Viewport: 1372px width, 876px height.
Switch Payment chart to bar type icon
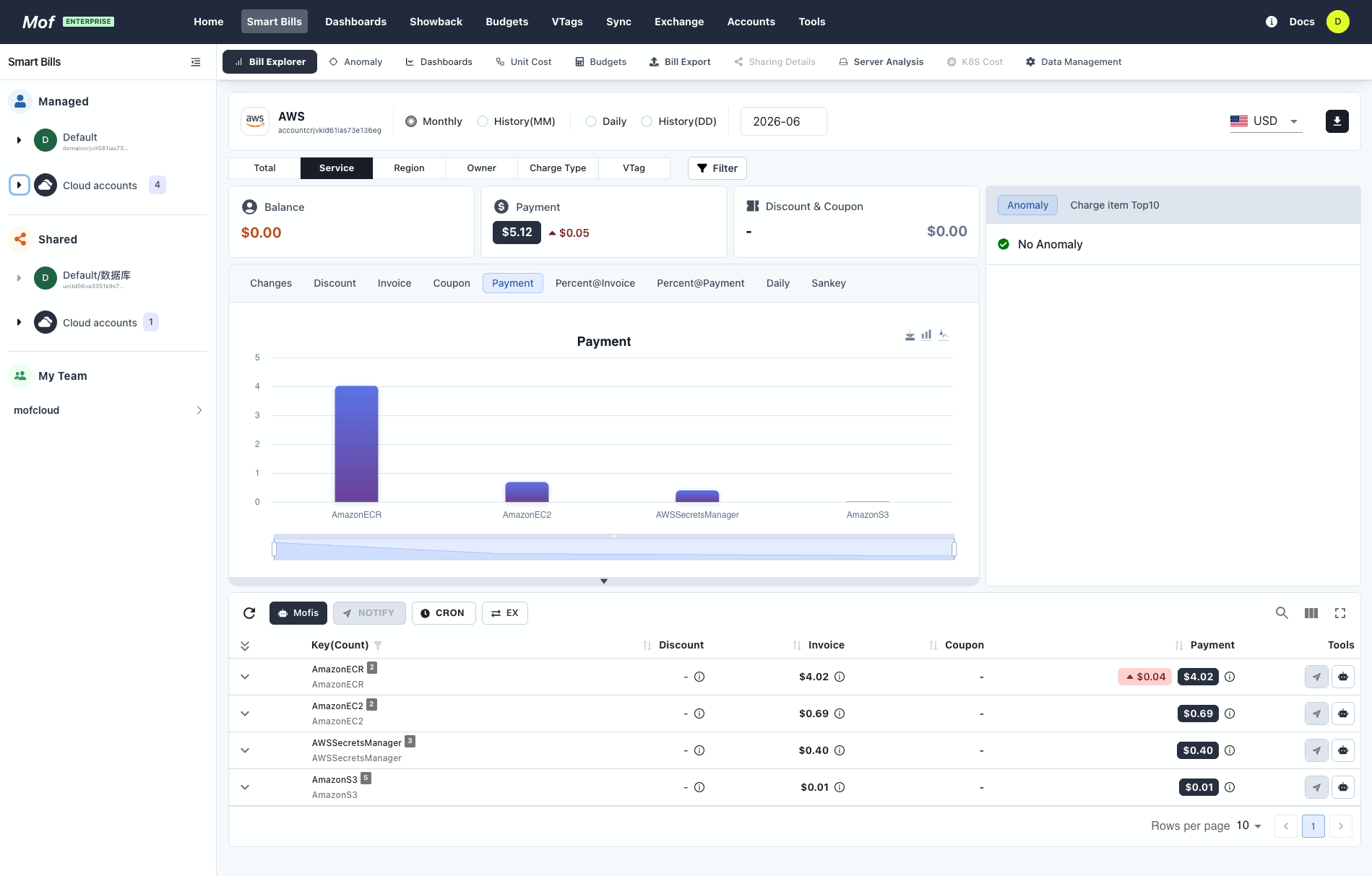(x=926, y=335)
